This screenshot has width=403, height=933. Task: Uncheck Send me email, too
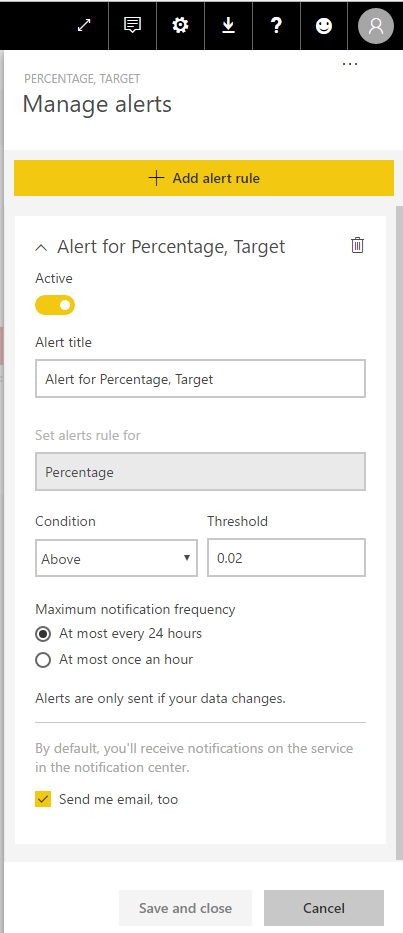[x=43, y=799]
